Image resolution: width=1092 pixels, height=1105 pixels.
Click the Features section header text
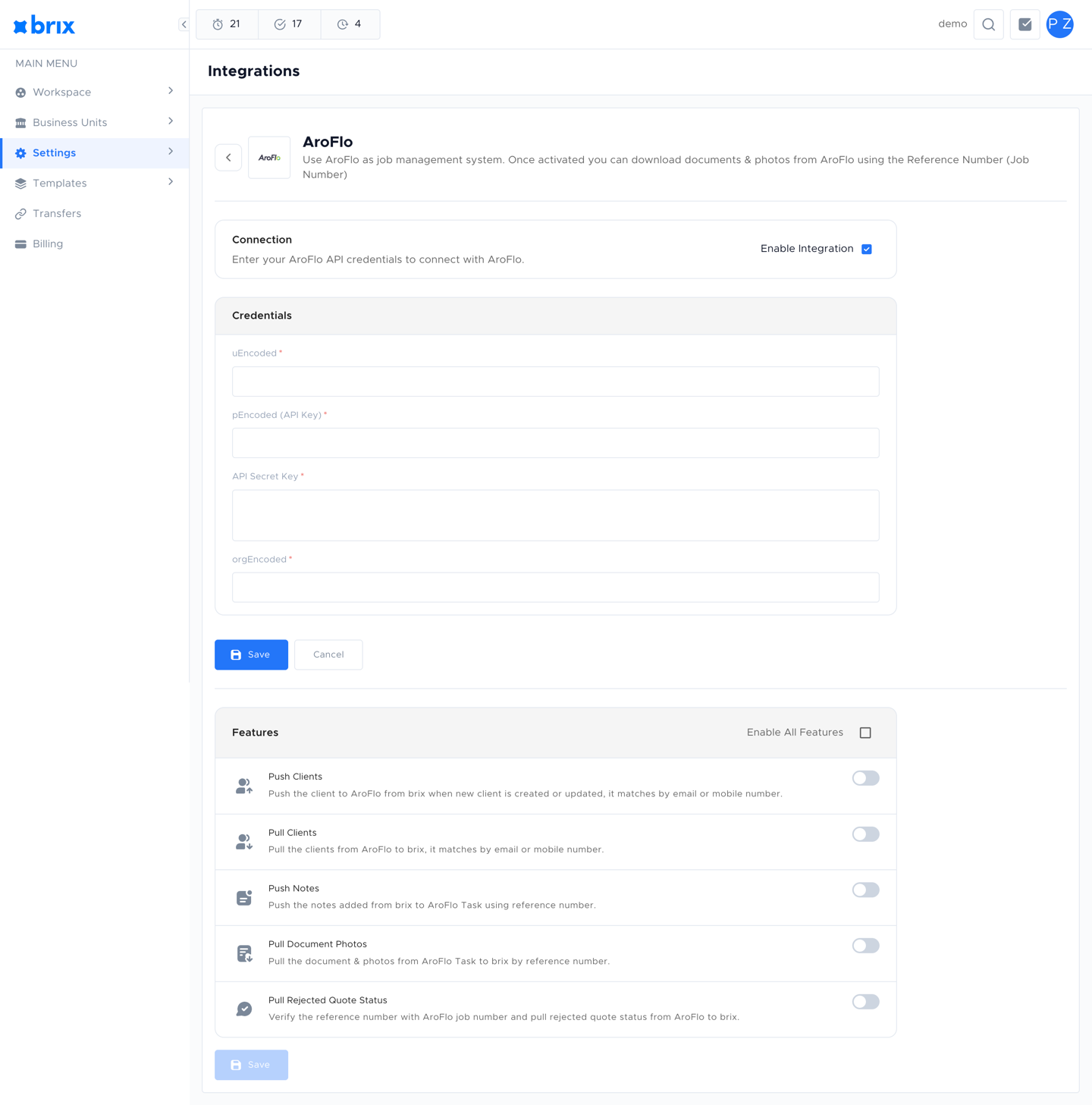[255, 733]
